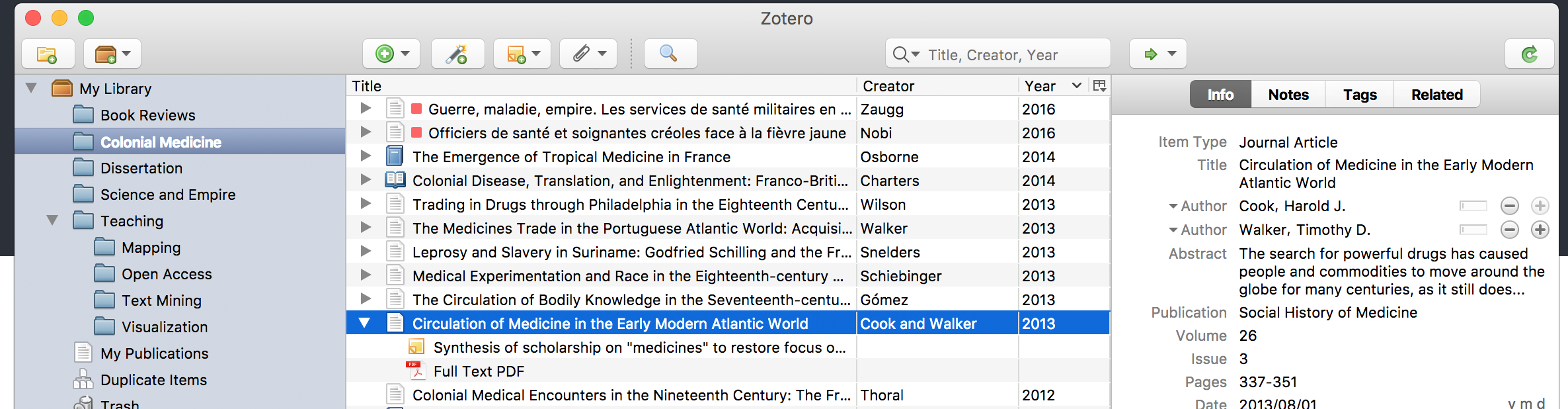Viewport: 1568px width, 409px height.
Task: Select the My Library root
Action: (x=115, y=89)
